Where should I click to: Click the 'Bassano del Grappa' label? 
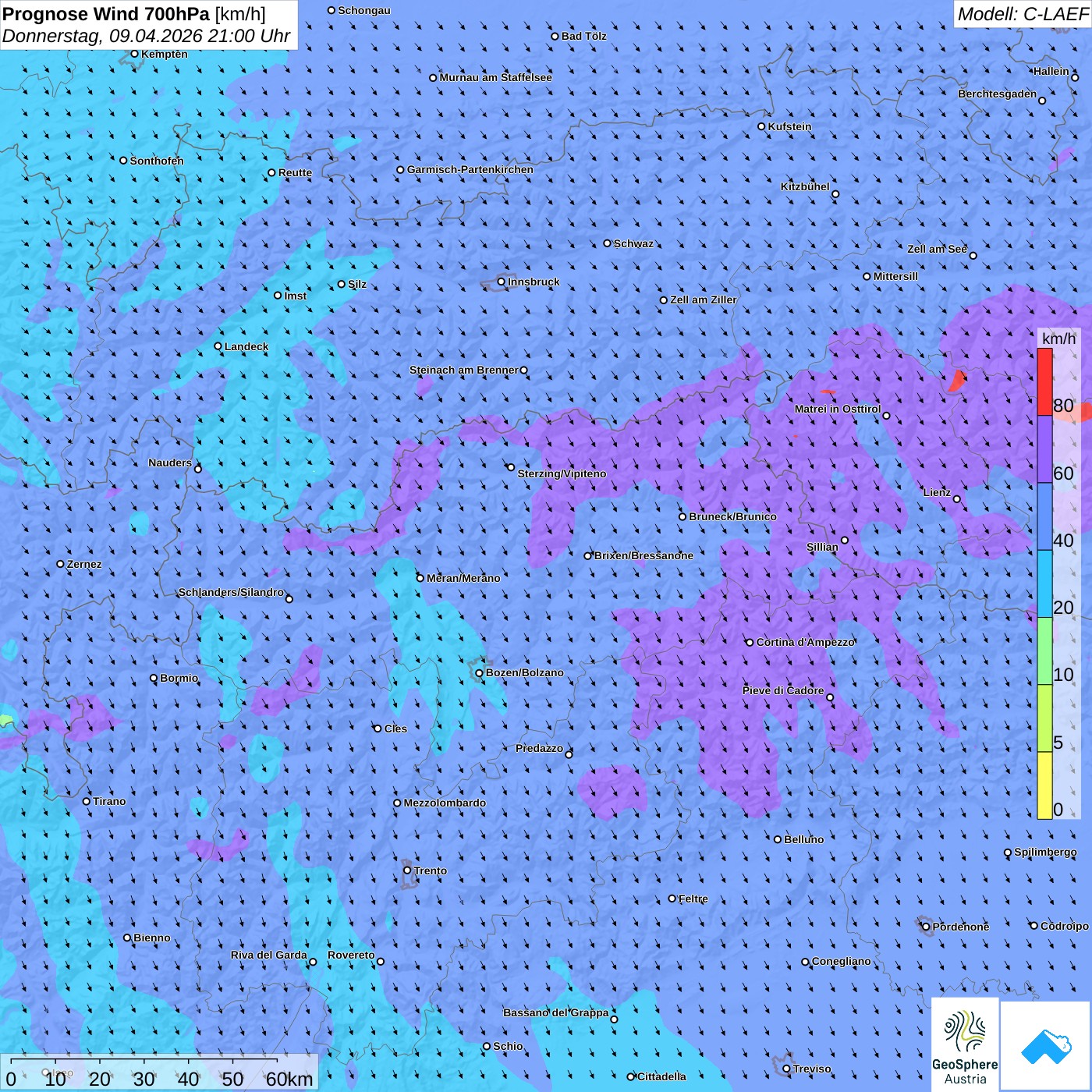point(556,1012)
